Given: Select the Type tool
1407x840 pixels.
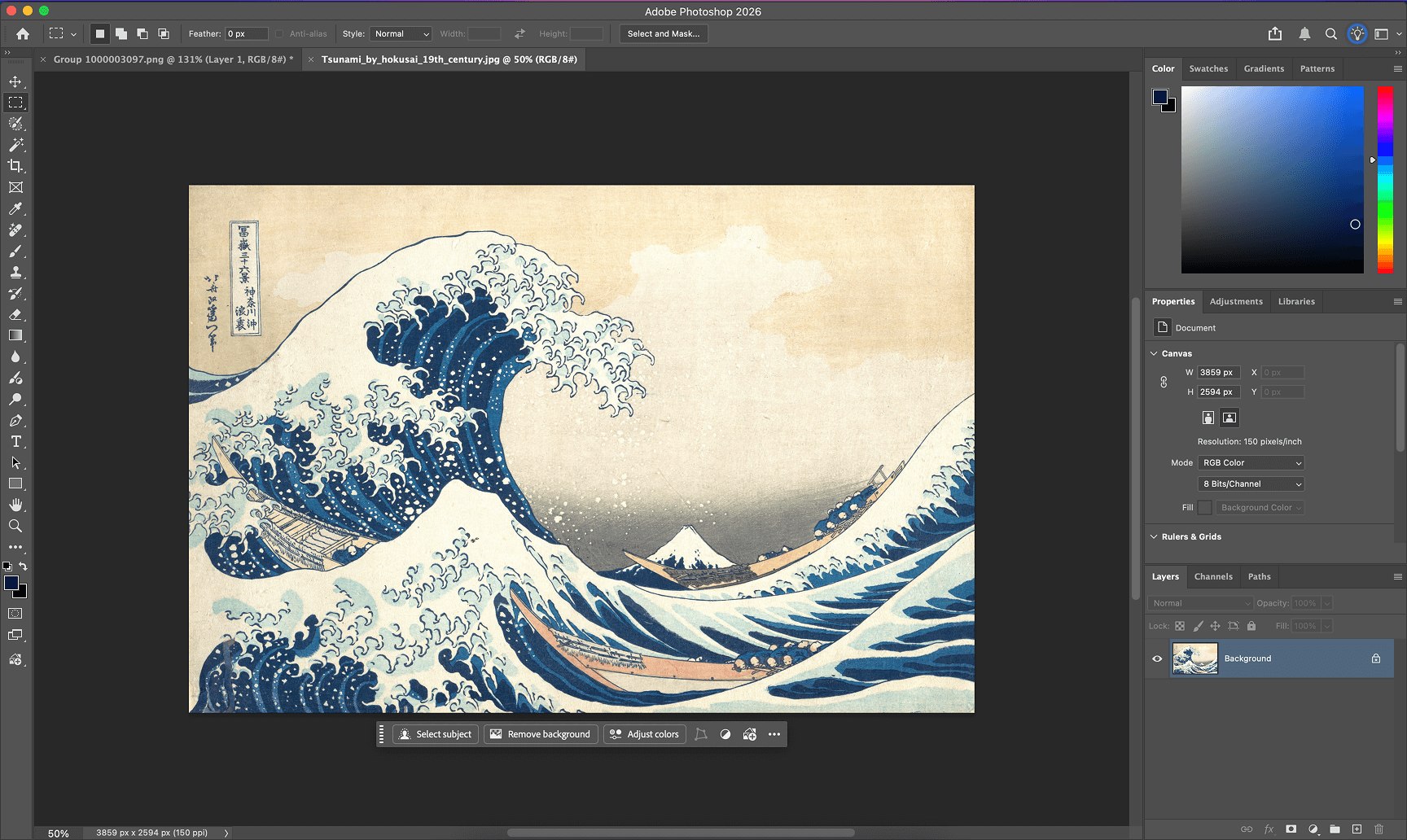Looking at the screenshot, I should click(17, 442).
